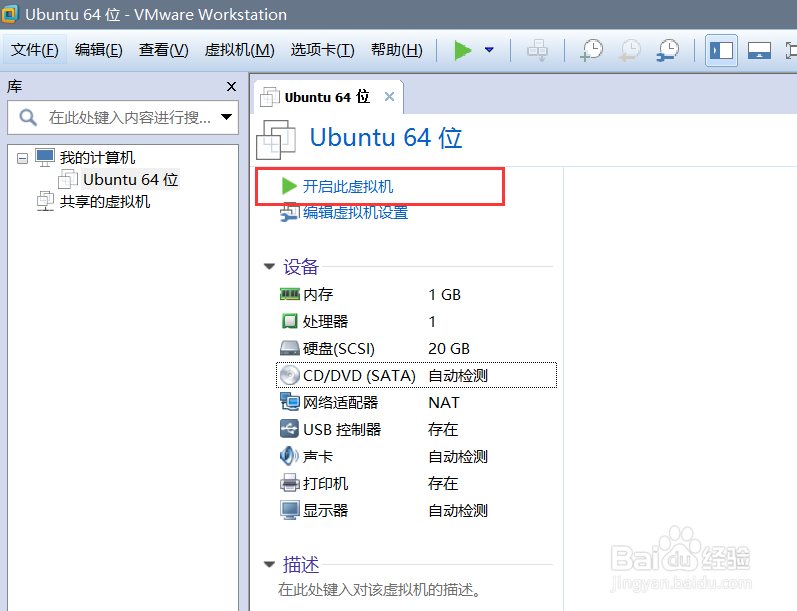This screenshot has width=797, height=611.
Task: Open the power options dropdown arrow
Action: tap(489, 50)
